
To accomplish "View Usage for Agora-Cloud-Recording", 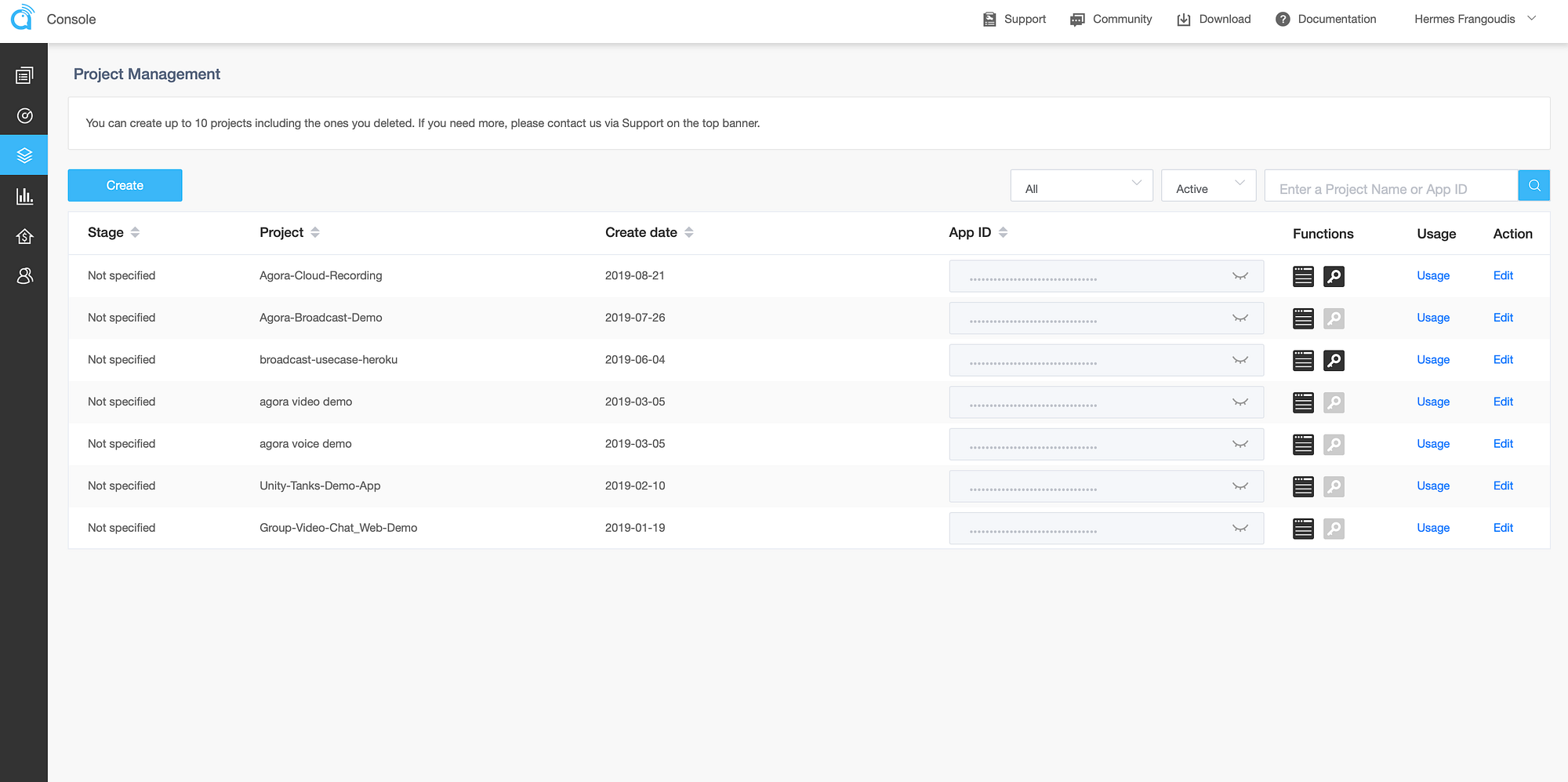I will click(x=1433, y=276).
